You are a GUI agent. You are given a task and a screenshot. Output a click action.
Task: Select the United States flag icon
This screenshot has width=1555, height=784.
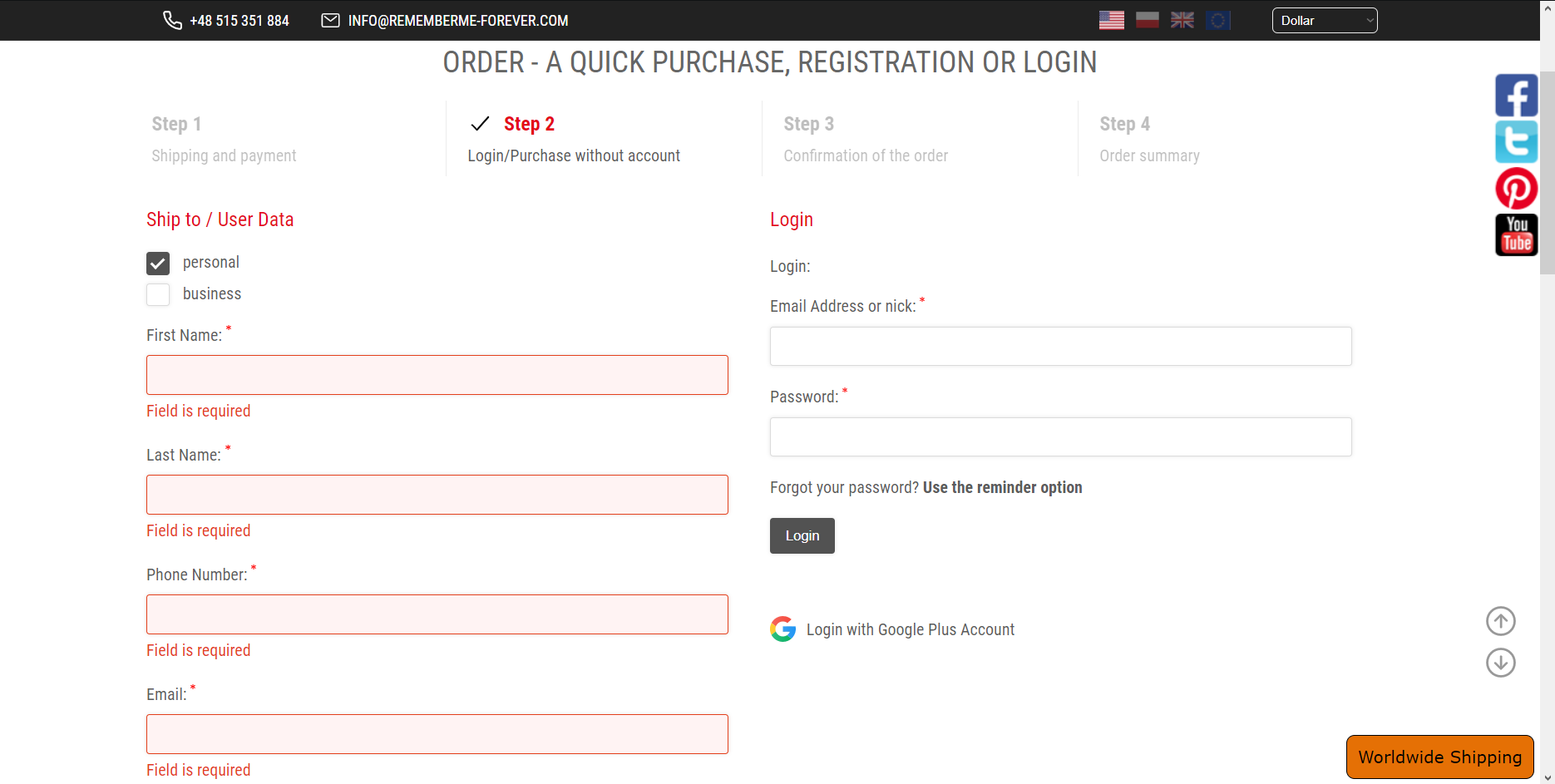pyautogui.click(x=1111, y=20)
